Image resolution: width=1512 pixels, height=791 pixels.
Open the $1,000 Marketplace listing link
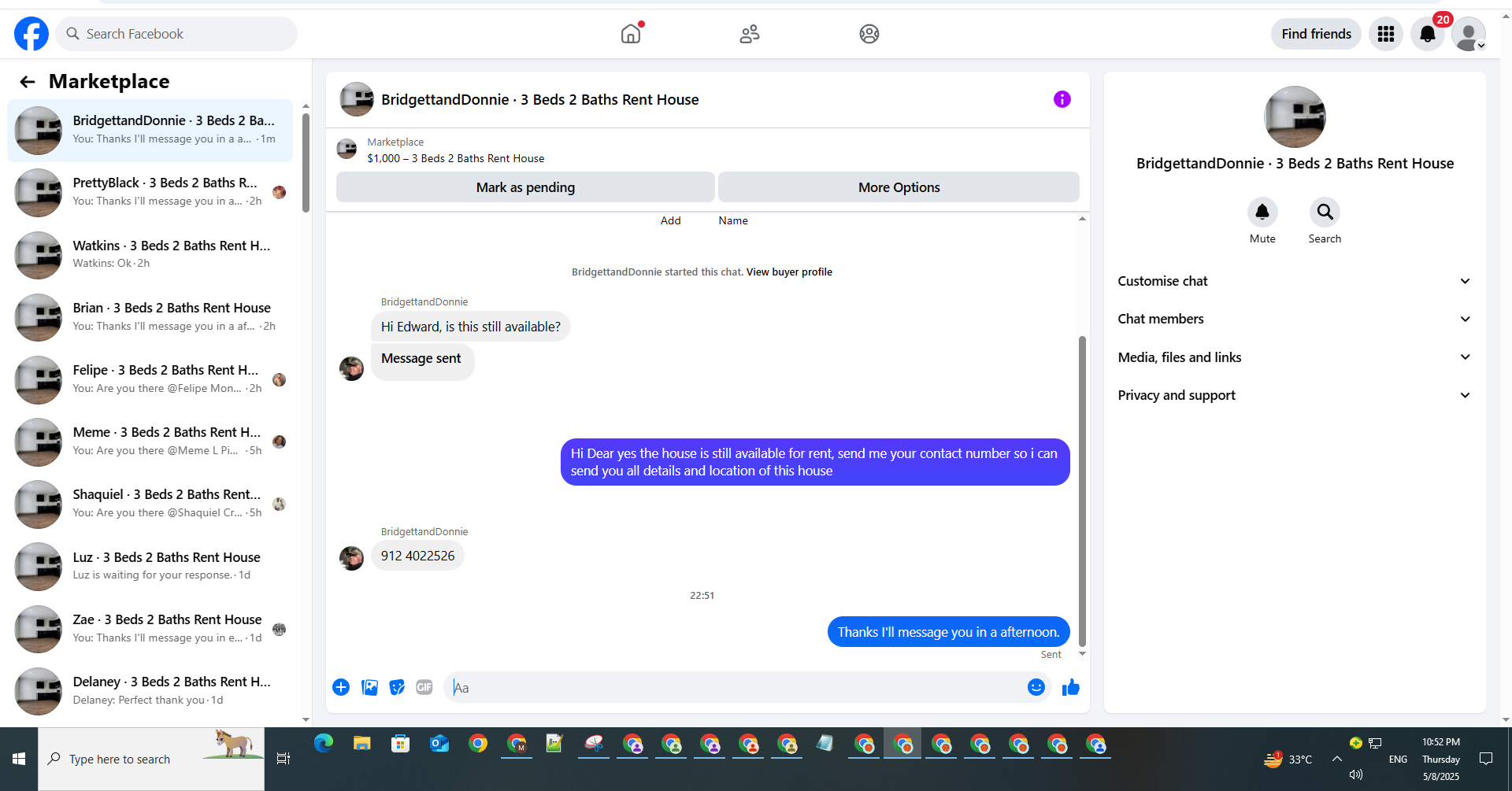[x=456, y=158]
